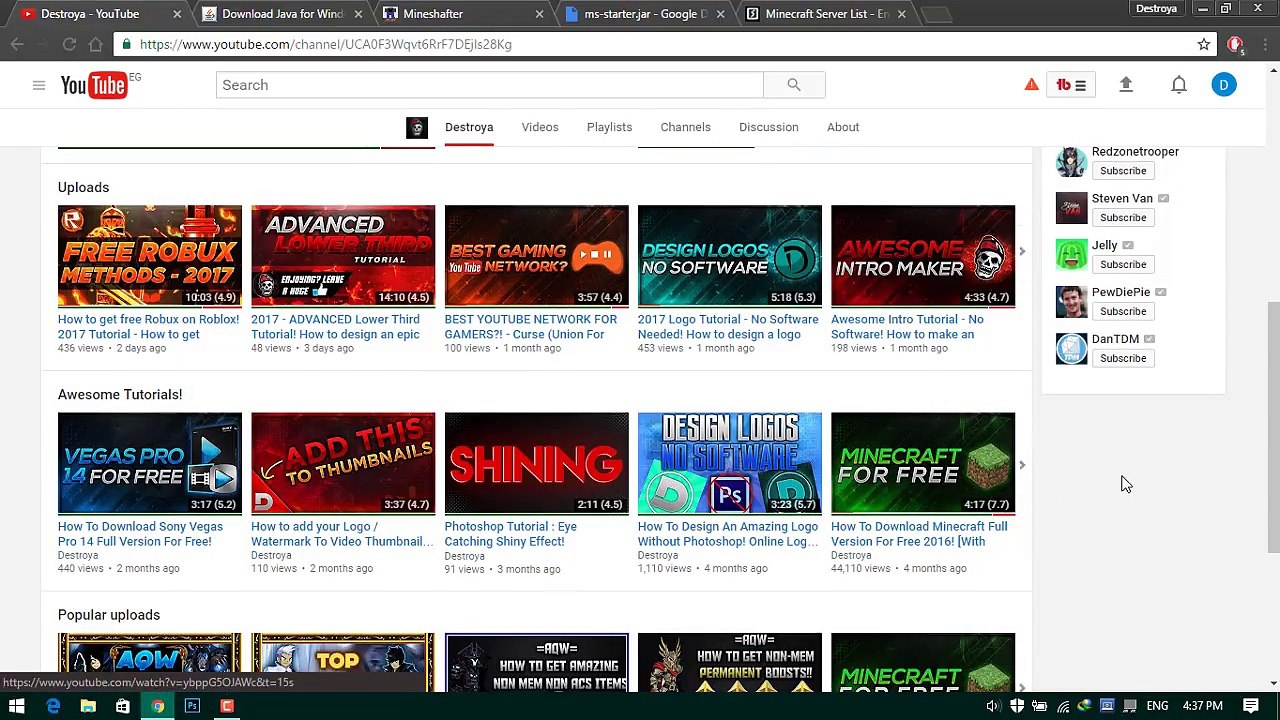This screenshot has width=1280, height=720.
Task: Open the notifications bell
Action: [x=1179, y=85]
